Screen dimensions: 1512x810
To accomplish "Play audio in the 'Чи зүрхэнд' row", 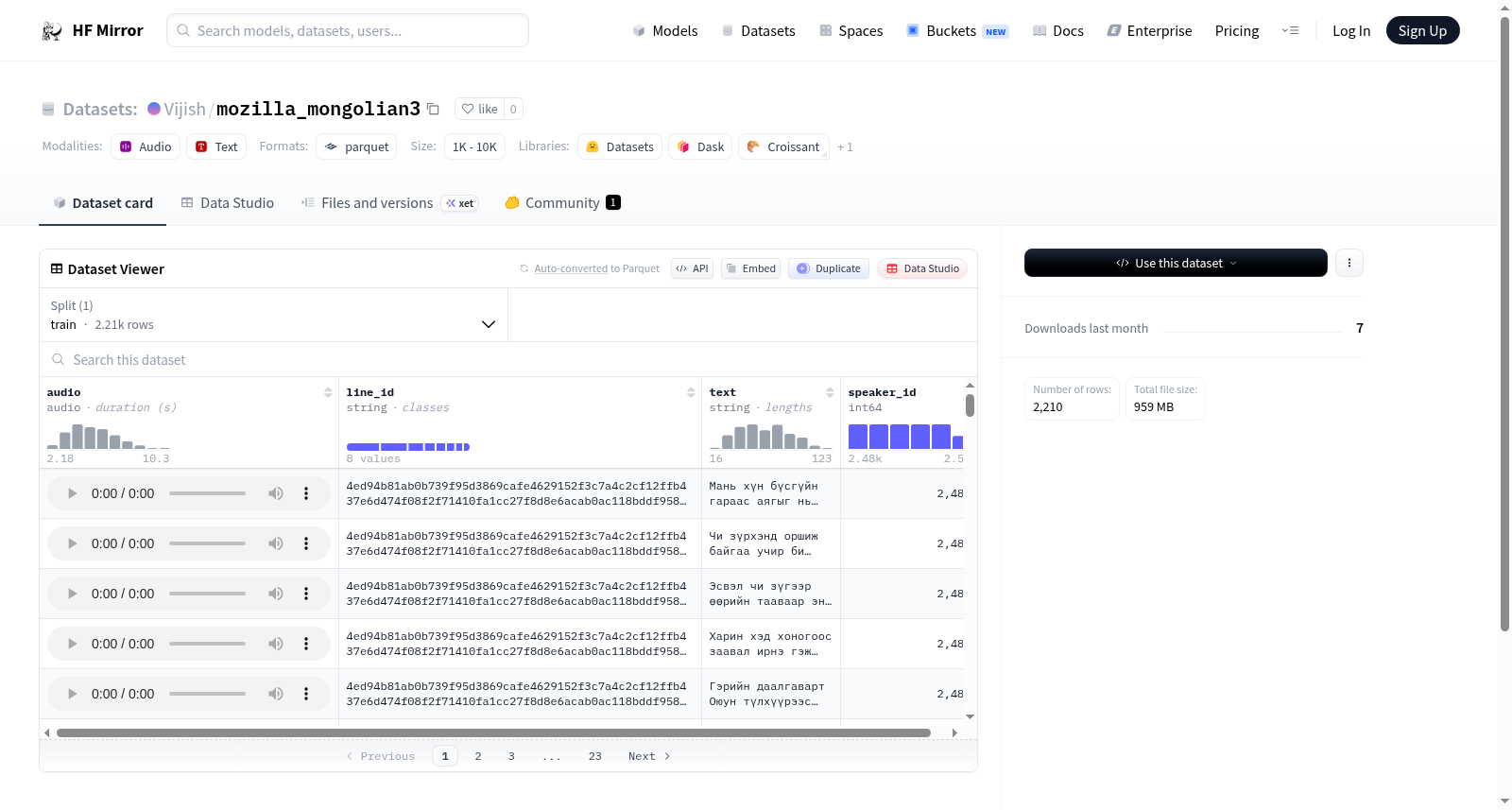I will [72, 543].
